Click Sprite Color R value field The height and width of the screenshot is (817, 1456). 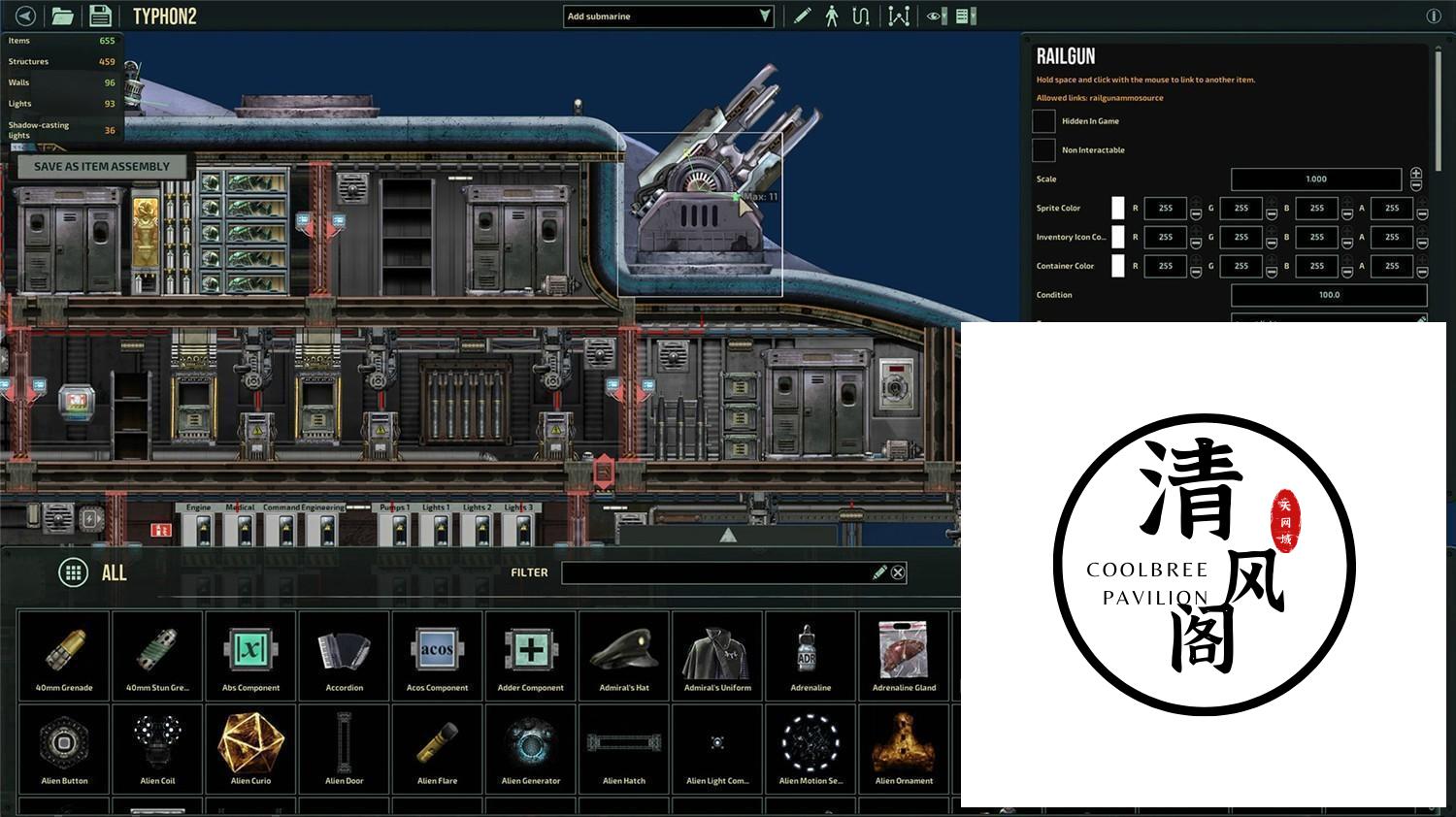(x=1166, y=208)
